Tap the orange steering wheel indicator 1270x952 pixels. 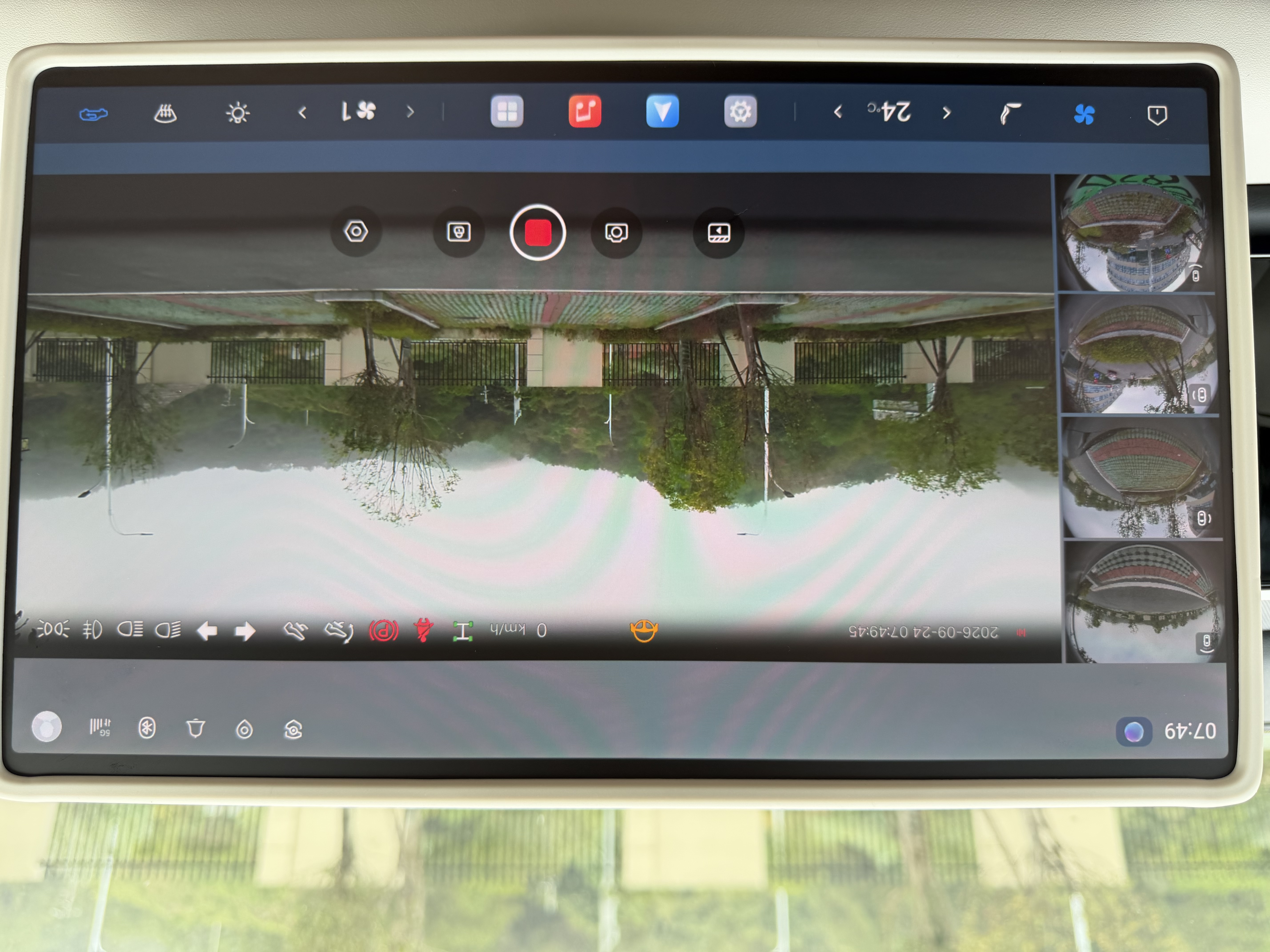pyautogui.click(x=644, y=631)
